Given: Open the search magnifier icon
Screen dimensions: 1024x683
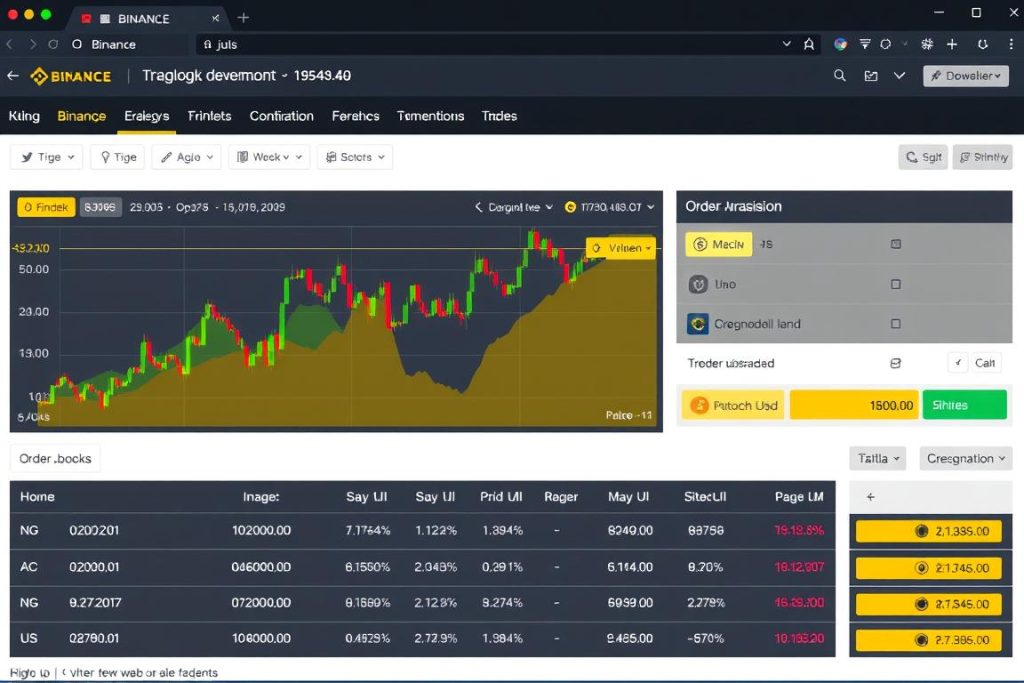Looking at the screenshot, I should [840, 76].
